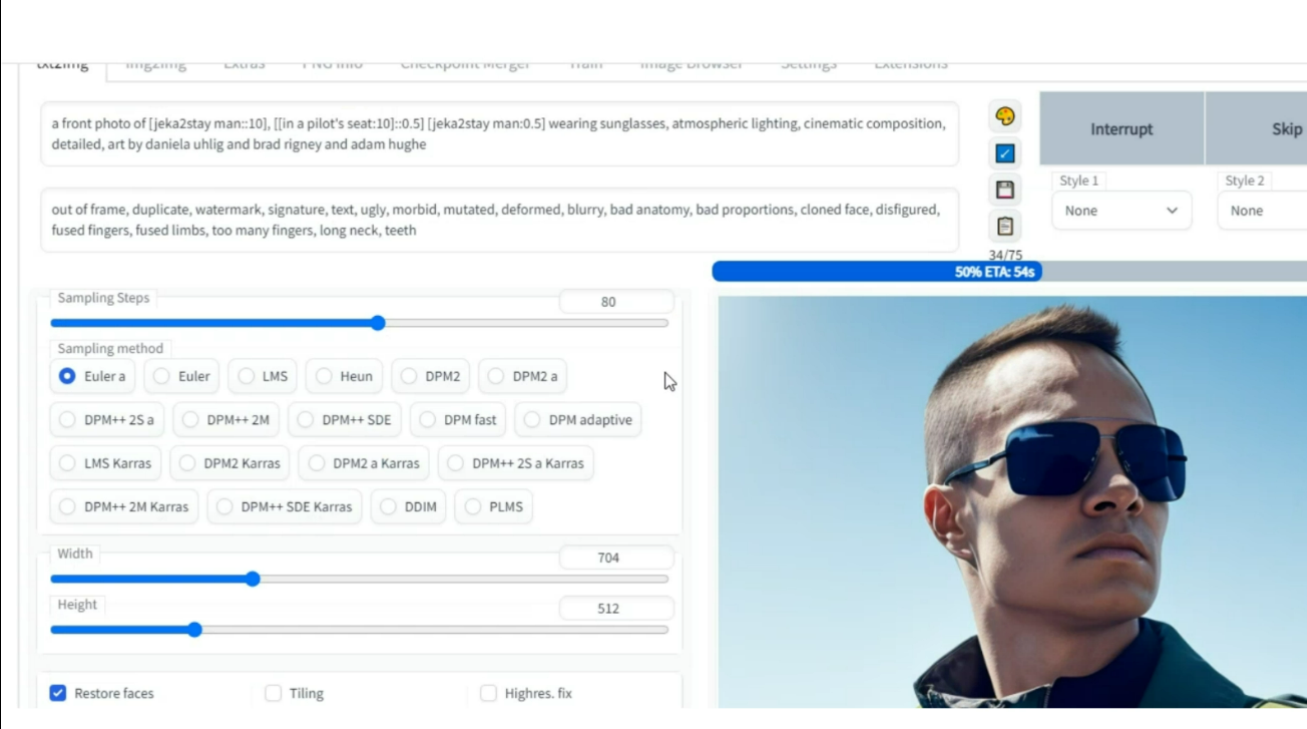Tick the Highres. fix checkbox
The image size is (1307, 729).
pyautogui.click(x=488, y=693)
